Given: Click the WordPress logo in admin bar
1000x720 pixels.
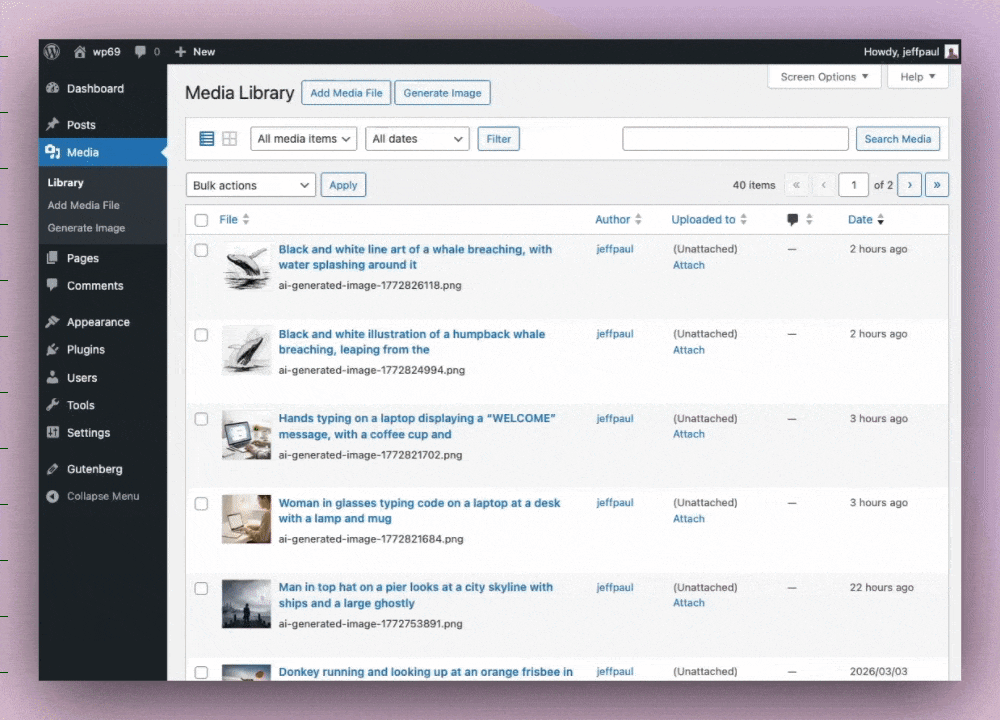Looking at the screenshot, I should (51, 51).
